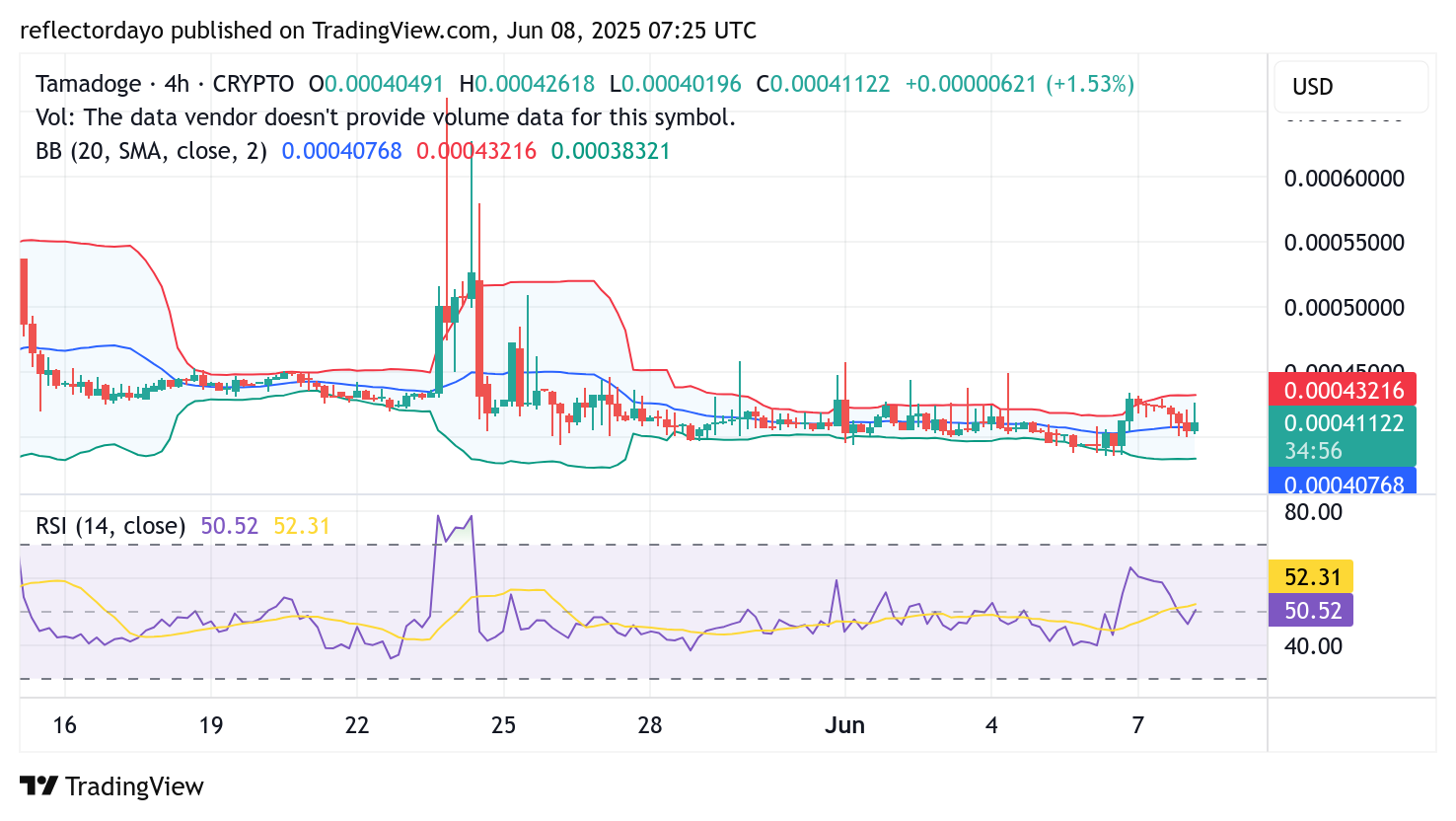Click BB lower value 0.00038321 in legend
This screenshot has height=821, width=1456.
[x=611, y=151]
